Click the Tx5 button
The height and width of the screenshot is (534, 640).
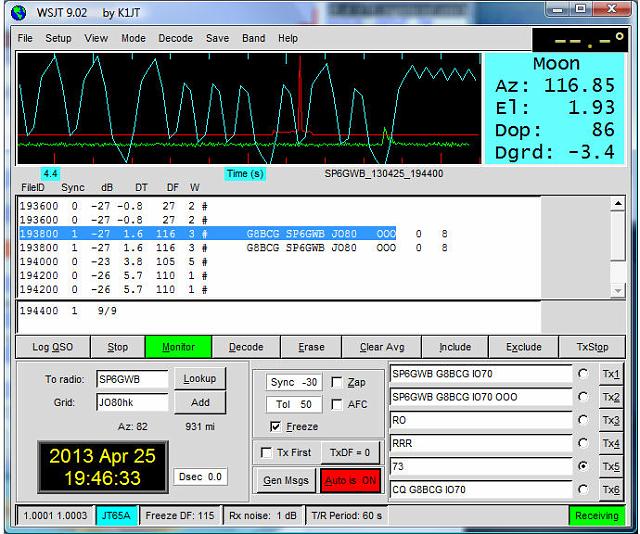611,467
